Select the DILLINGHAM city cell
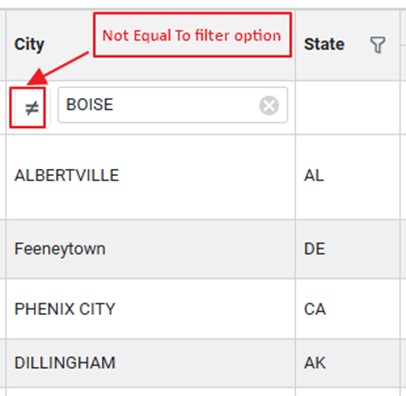The image size is (406, 396). click(150, 363)
